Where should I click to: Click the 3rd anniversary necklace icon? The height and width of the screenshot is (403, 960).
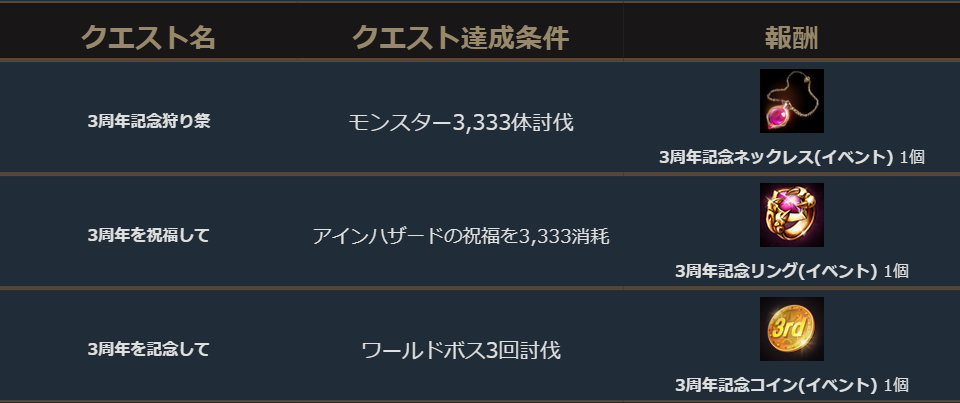[x=791, y=101]
